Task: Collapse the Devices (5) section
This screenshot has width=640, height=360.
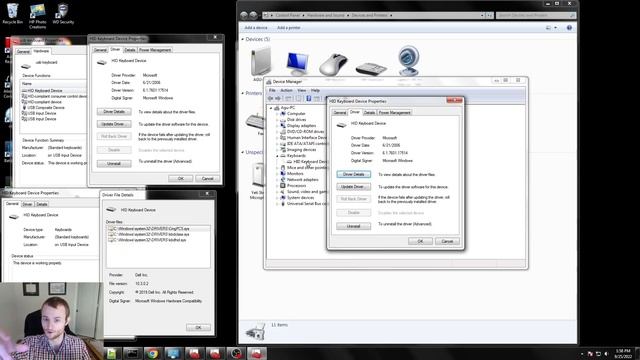Action: pyautogui.click(x=243, y=39)
